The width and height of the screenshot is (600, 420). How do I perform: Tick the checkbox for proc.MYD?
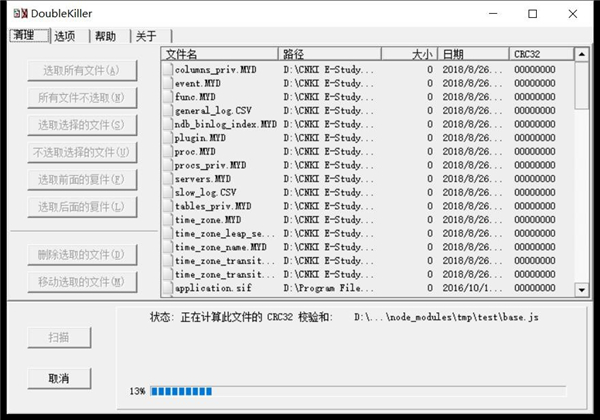click(x=168, y=151)
